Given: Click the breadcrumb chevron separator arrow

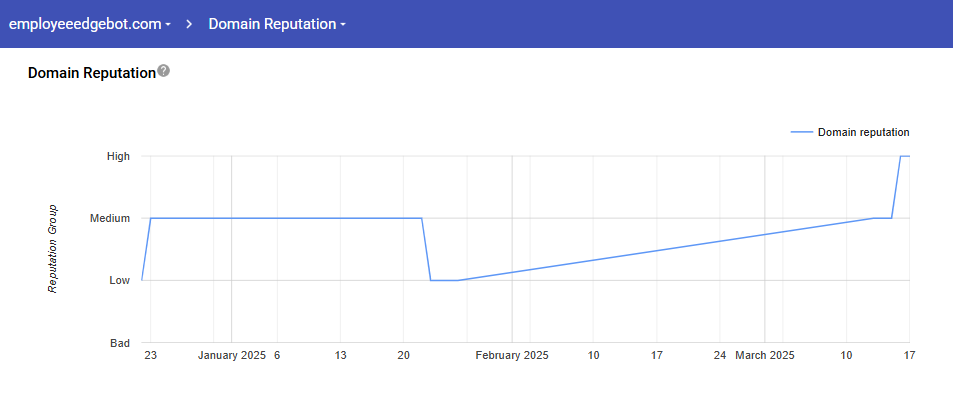Looking at the screenshot, I should pos(190,24).
